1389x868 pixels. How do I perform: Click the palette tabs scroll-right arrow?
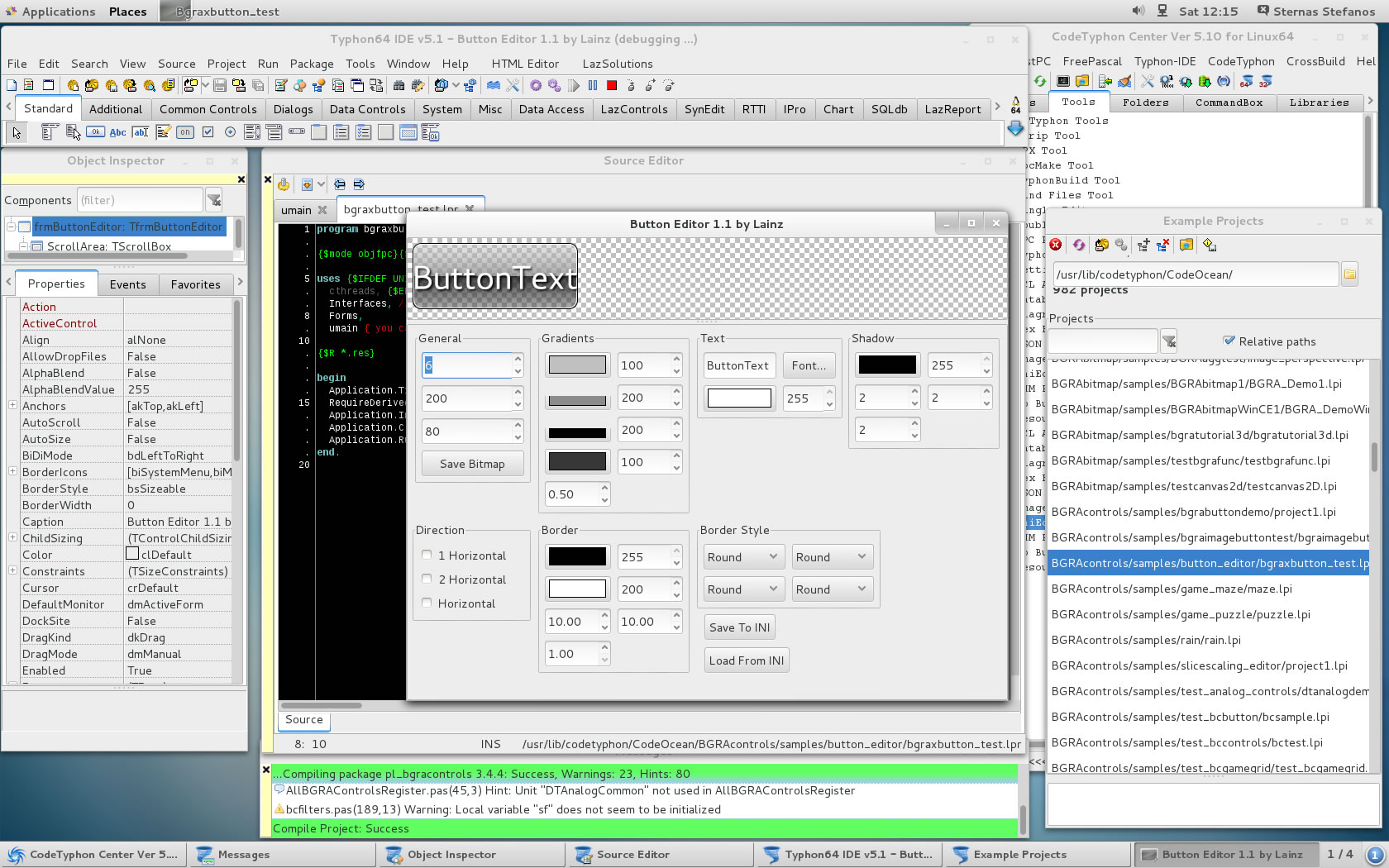point(997,107)
